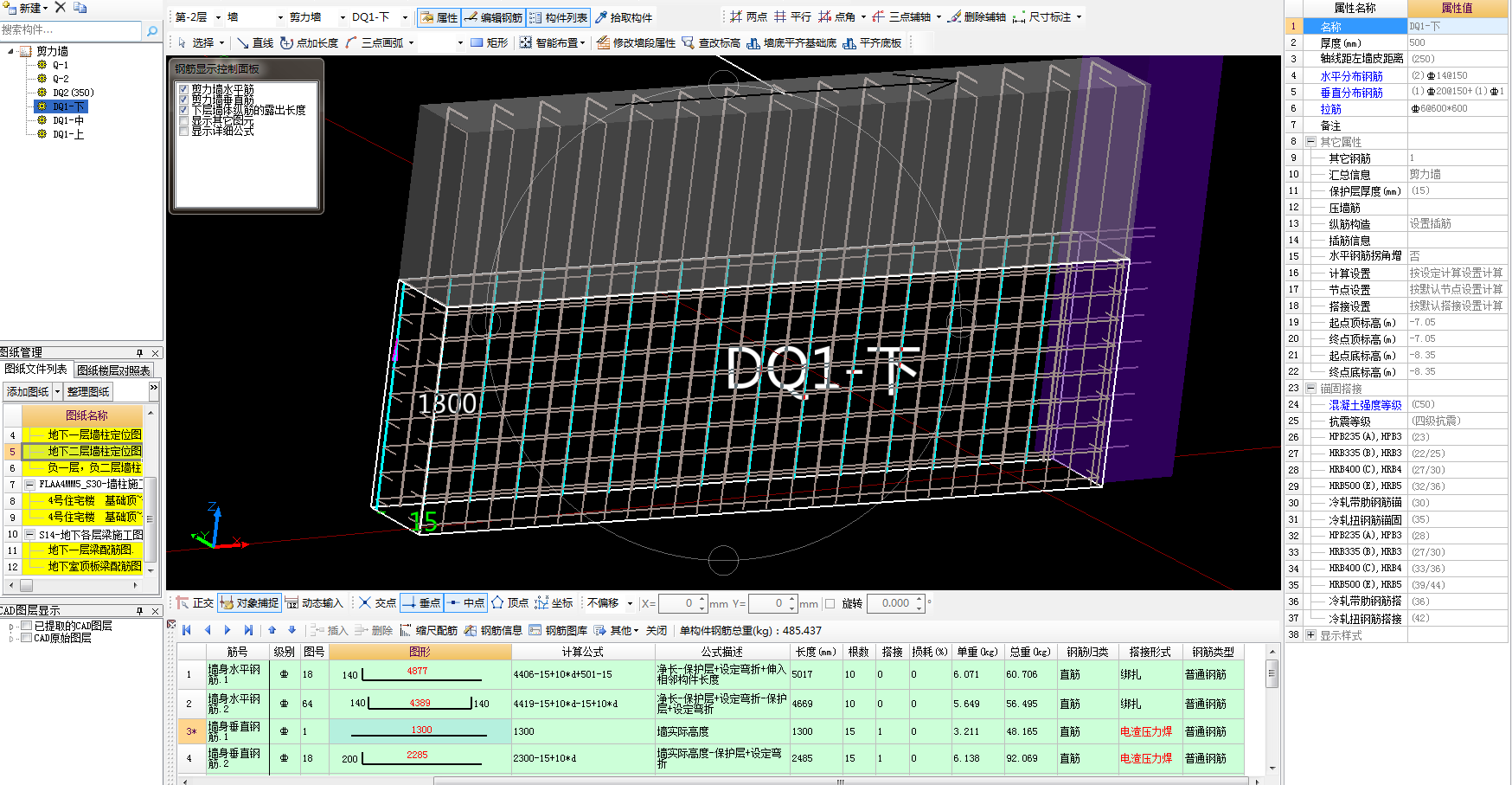Choose 三点画弧 three-point arc tool
Screen dimensions: 1512x785
click(375, 42)
